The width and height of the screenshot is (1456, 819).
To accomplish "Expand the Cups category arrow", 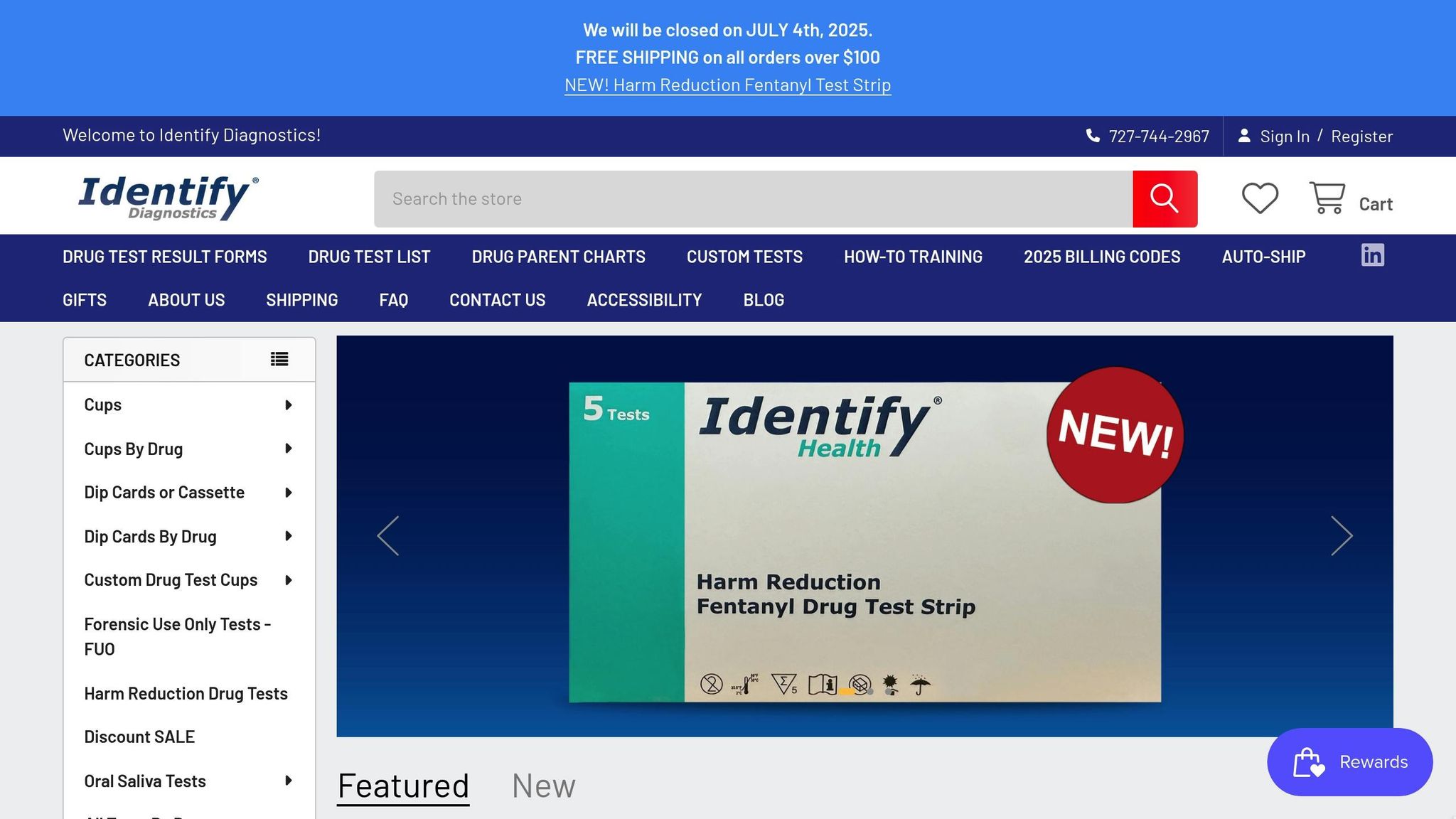I will [x=288, y=405].
